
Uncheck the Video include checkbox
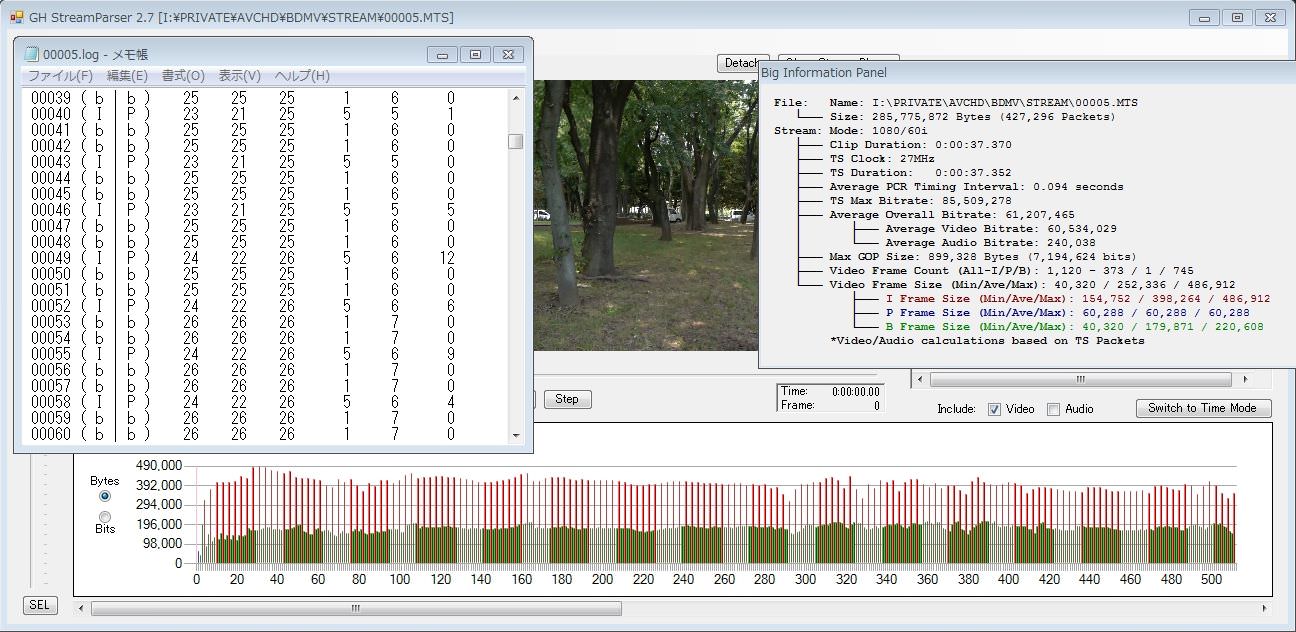994,409
